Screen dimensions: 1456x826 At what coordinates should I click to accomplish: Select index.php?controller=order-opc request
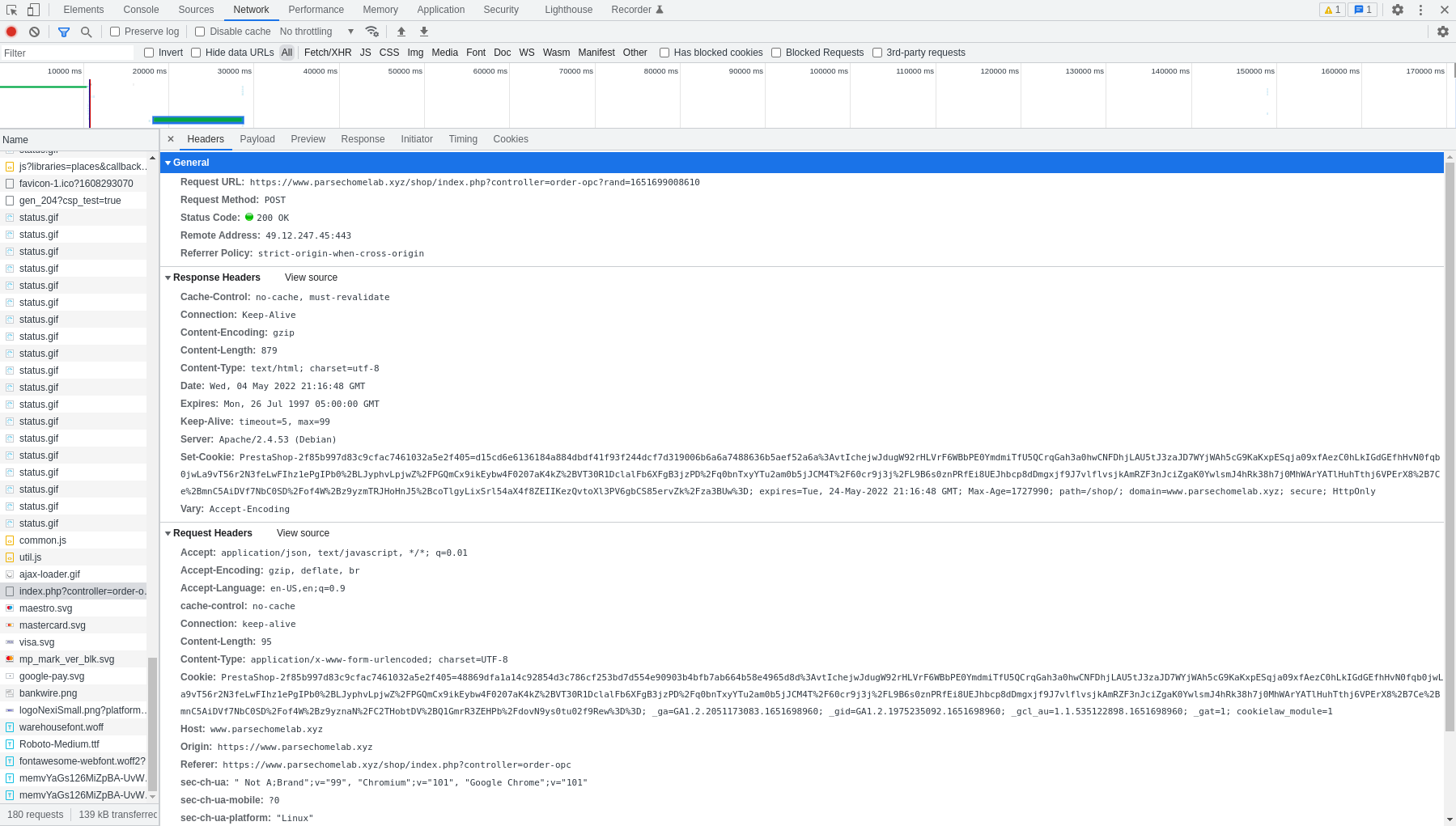[x=74, y=591]
